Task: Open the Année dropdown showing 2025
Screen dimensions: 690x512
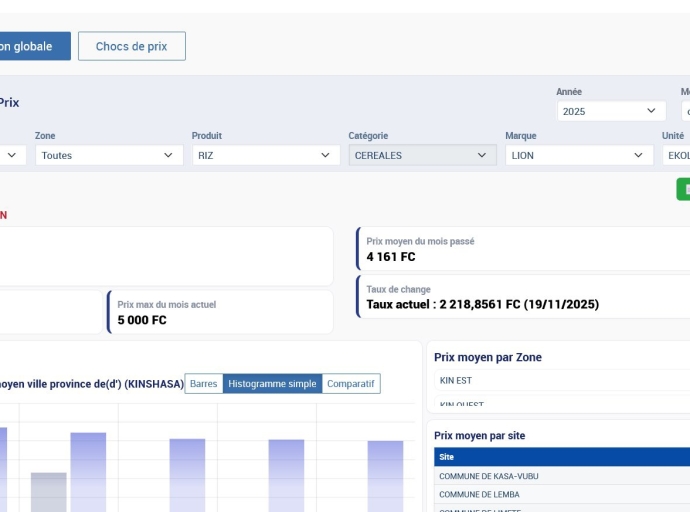Action: [x=611, y=111]
